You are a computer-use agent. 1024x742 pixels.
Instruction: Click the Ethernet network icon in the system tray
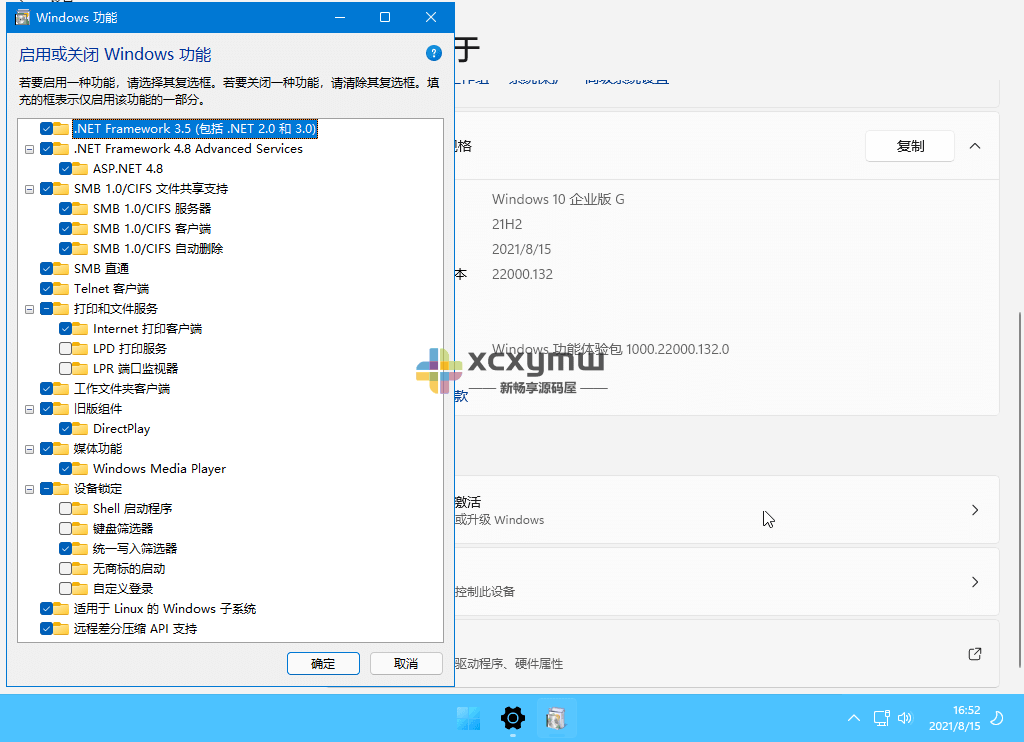(x=881, y=717)
